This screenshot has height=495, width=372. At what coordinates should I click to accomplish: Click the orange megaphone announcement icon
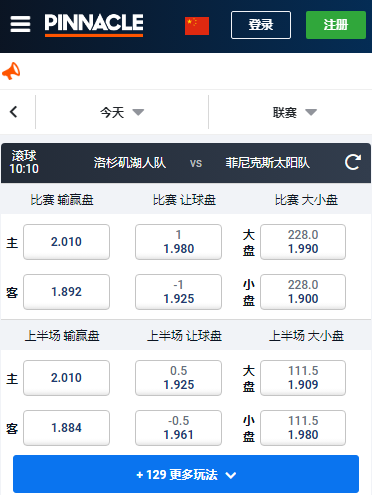[11, 71]
